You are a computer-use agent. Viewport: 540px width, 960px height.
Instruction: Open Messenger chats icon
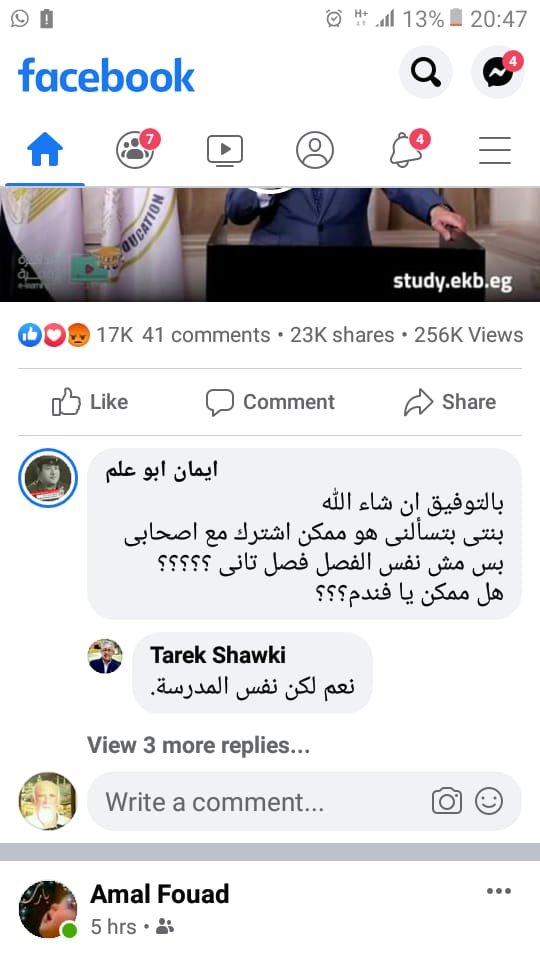[x=498, y=73]
